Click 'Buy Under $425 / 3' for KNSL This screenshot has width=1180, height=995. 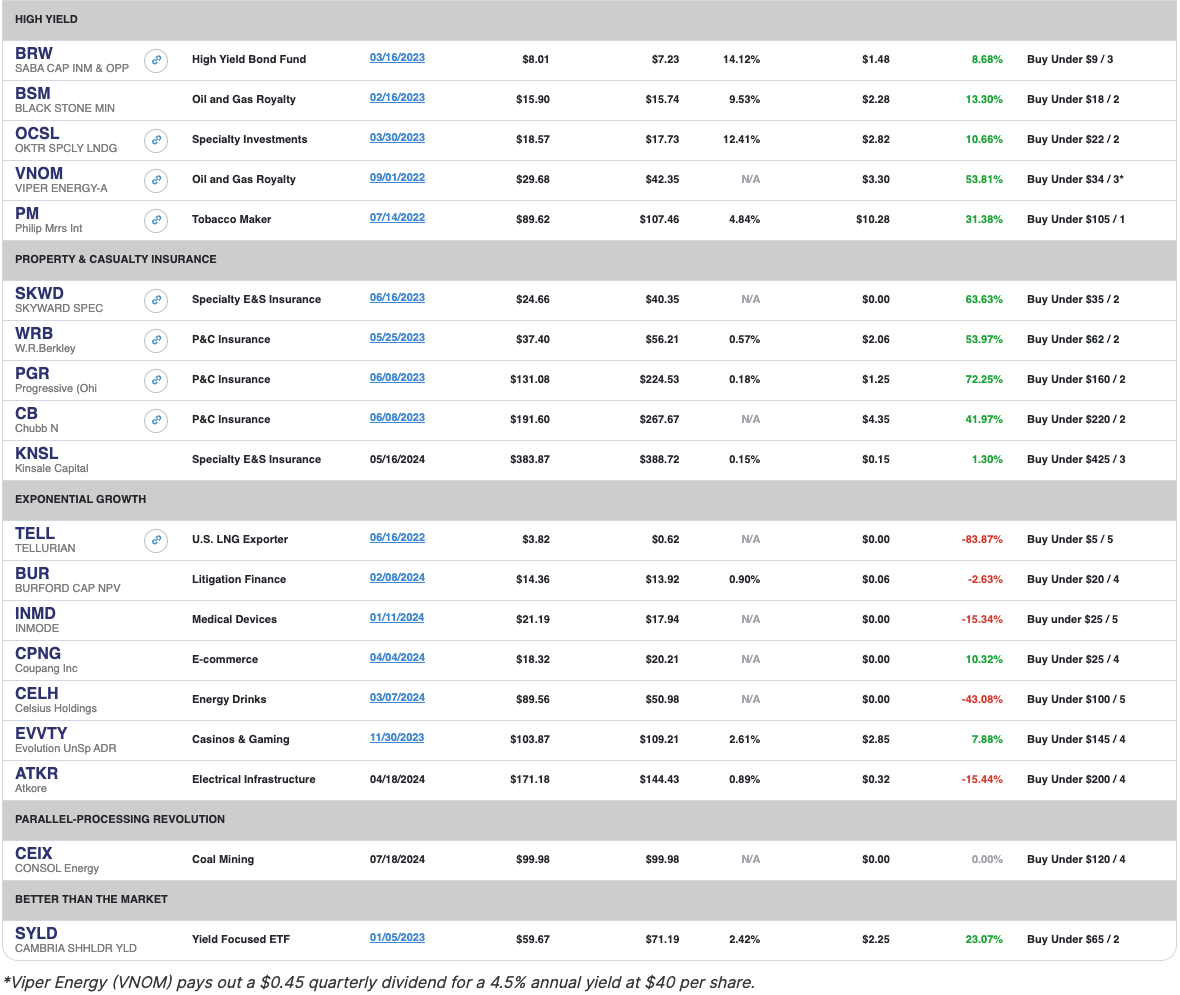[1076, 460]
